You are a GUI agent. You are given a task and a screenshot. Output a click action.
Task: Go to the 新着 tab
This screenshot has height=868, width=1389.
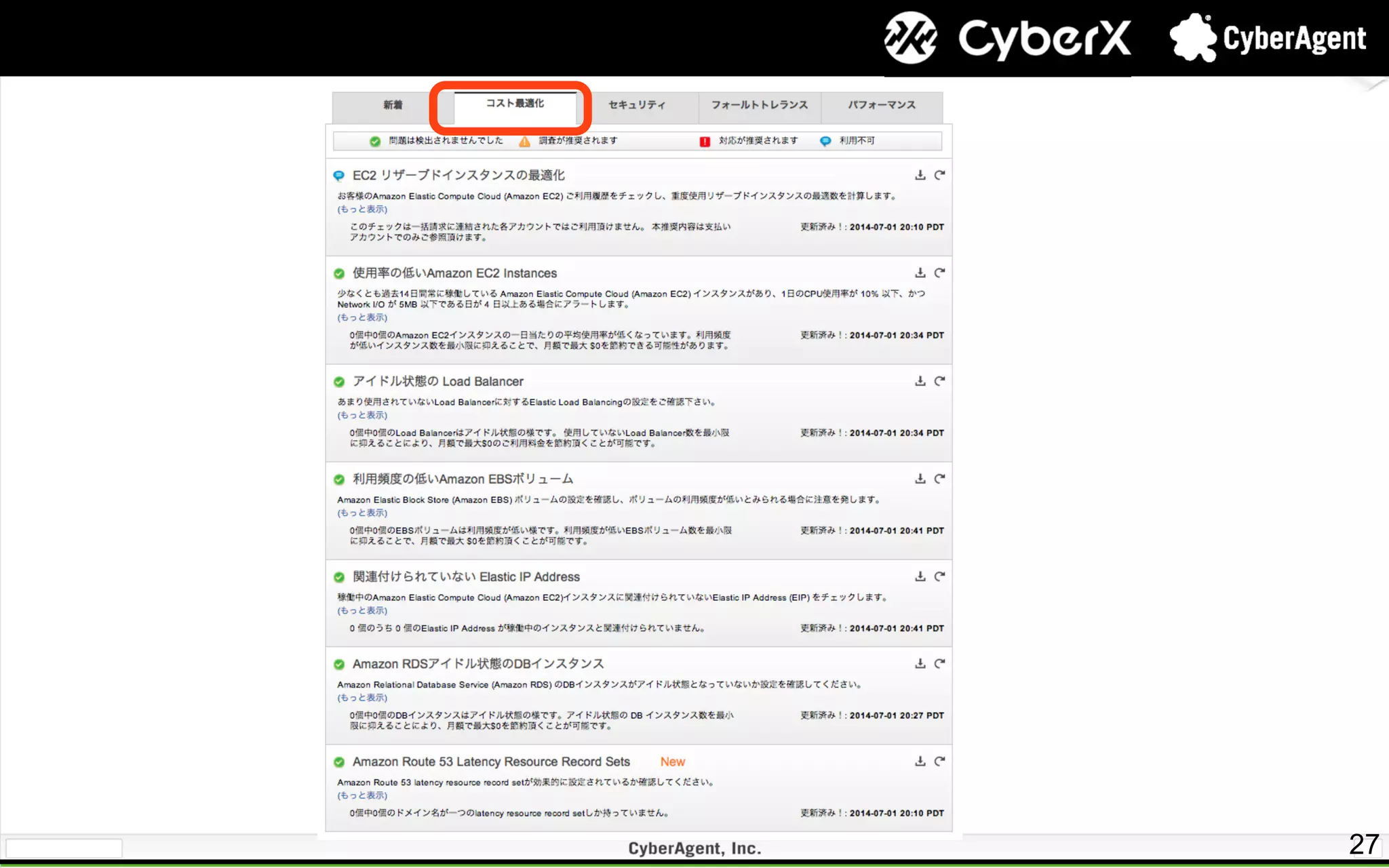tap(392, 105)
